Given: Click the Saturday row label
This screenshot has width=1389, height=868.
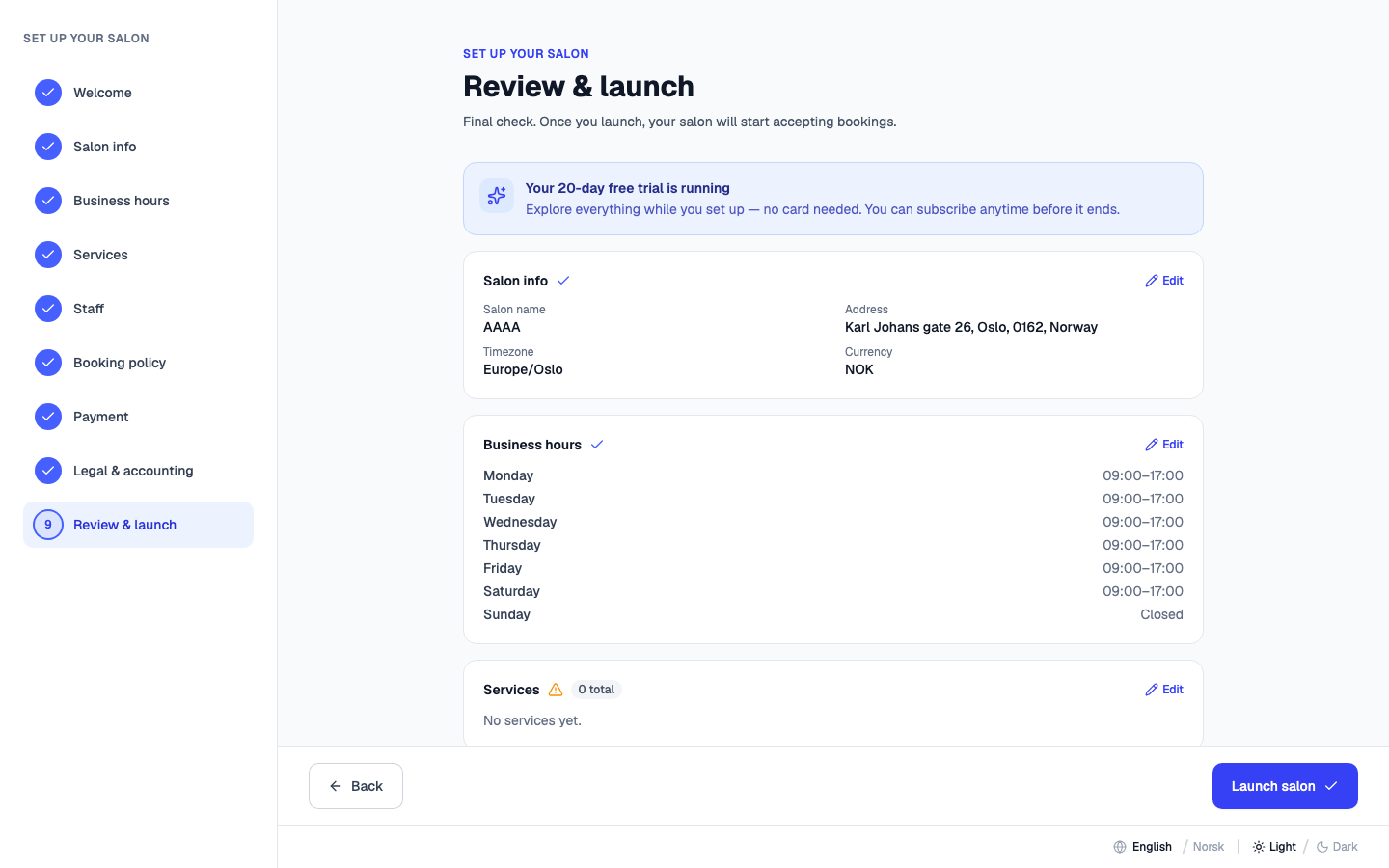Looking at the screenshot, I should click(x=511, y=591).
